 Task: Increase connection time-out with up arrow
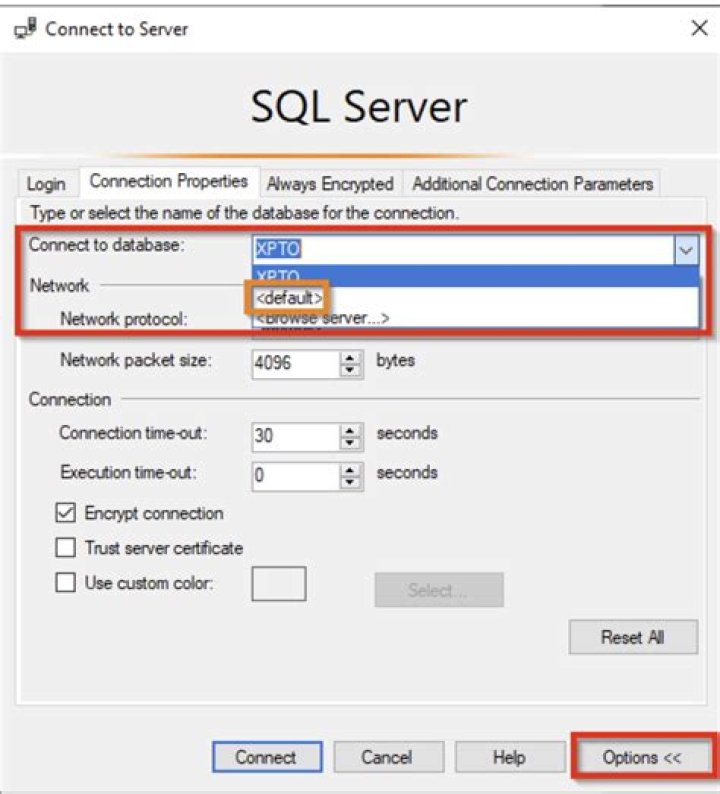350,430
